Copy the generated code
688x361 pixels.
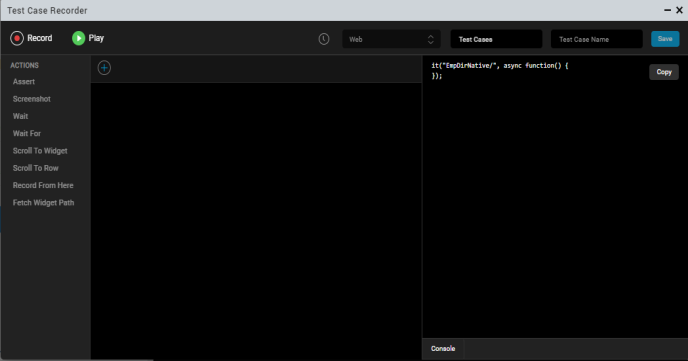tap(664, 72)
